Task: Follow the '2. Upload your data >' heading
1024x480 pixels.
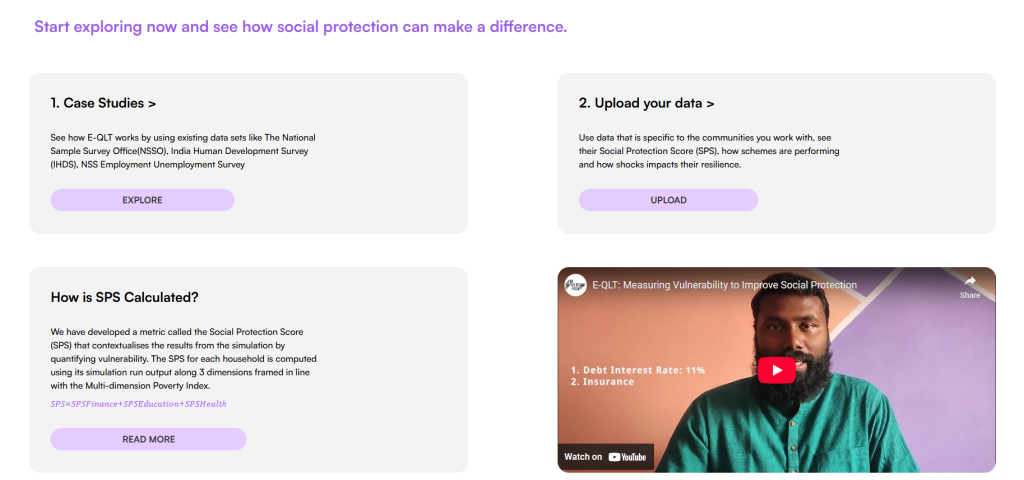Action: tap(646, 103)
